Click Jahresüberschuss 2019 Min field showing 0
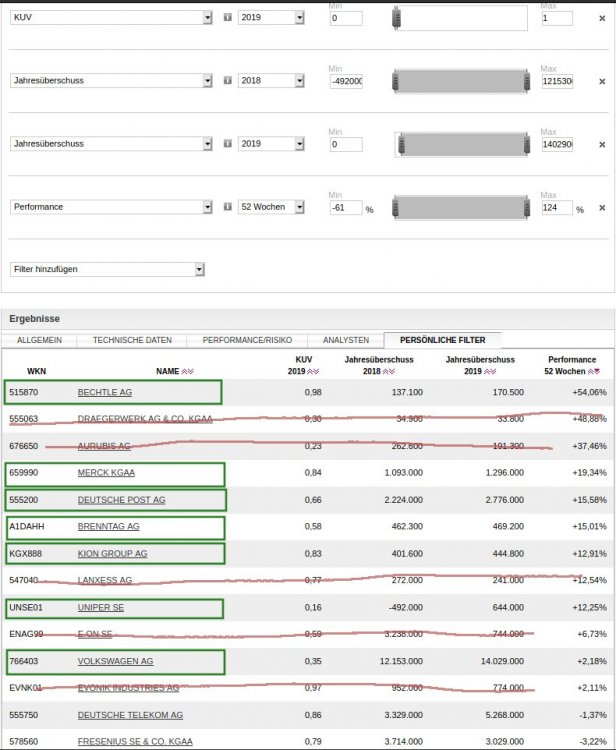616x750 pixels. 346,144
